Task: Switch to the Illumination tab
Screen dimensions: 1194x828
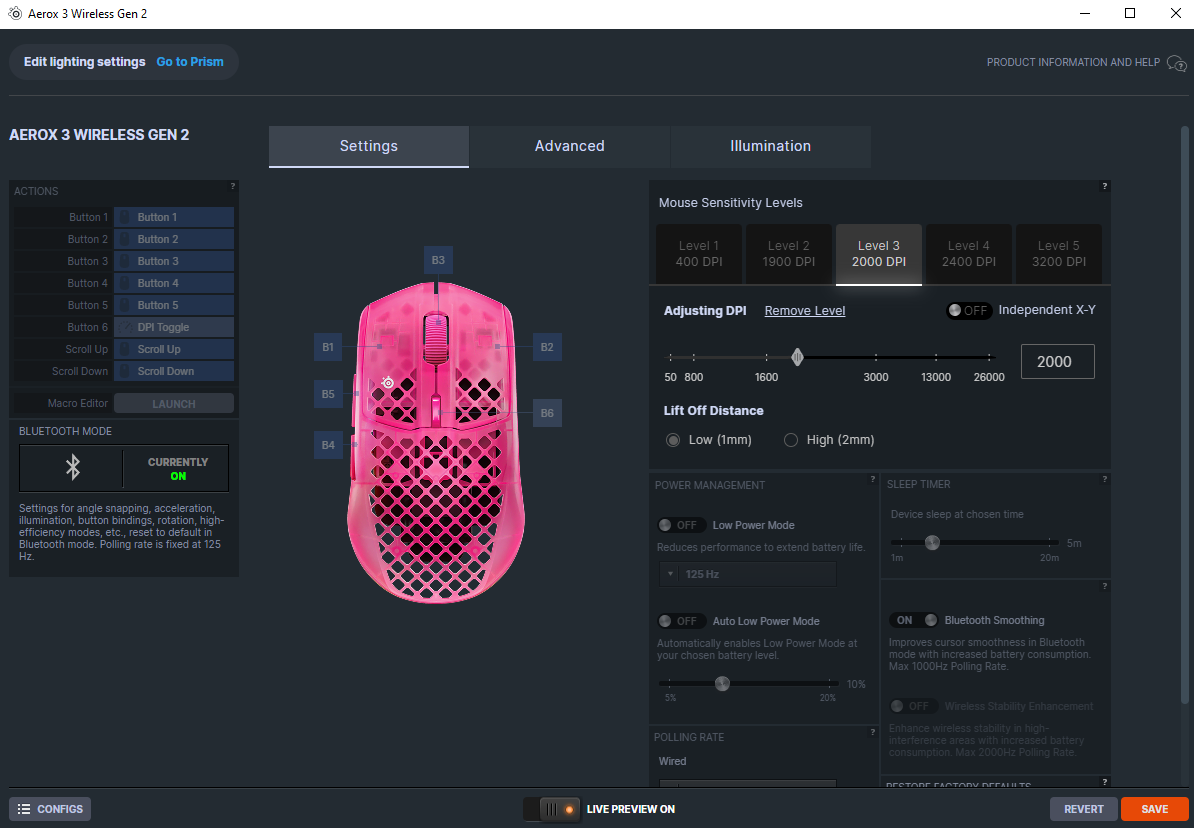Action: (771, 146)
